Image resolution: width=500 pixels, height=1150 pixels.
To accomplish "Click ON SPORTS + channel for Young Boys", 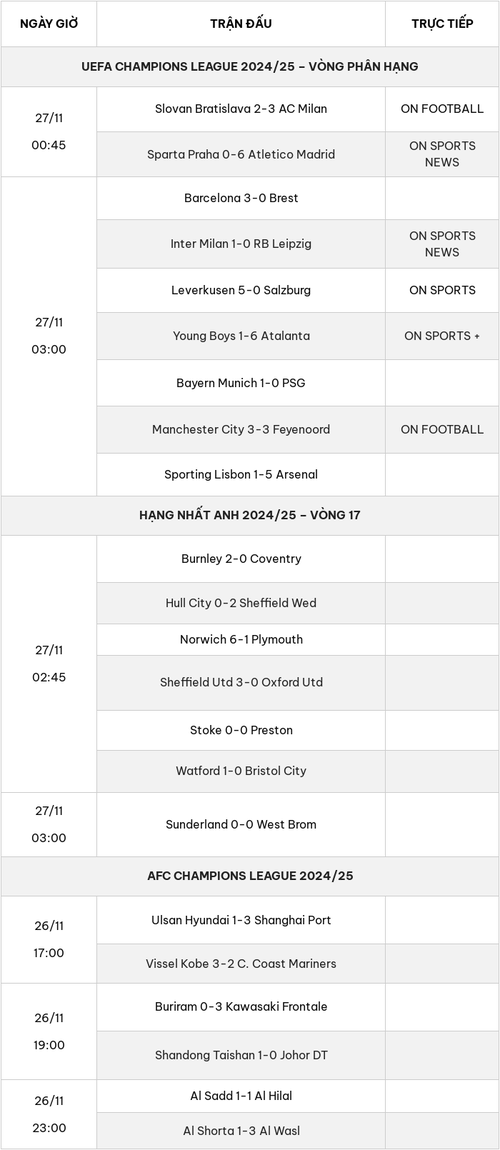I will [x=442, y=335].
